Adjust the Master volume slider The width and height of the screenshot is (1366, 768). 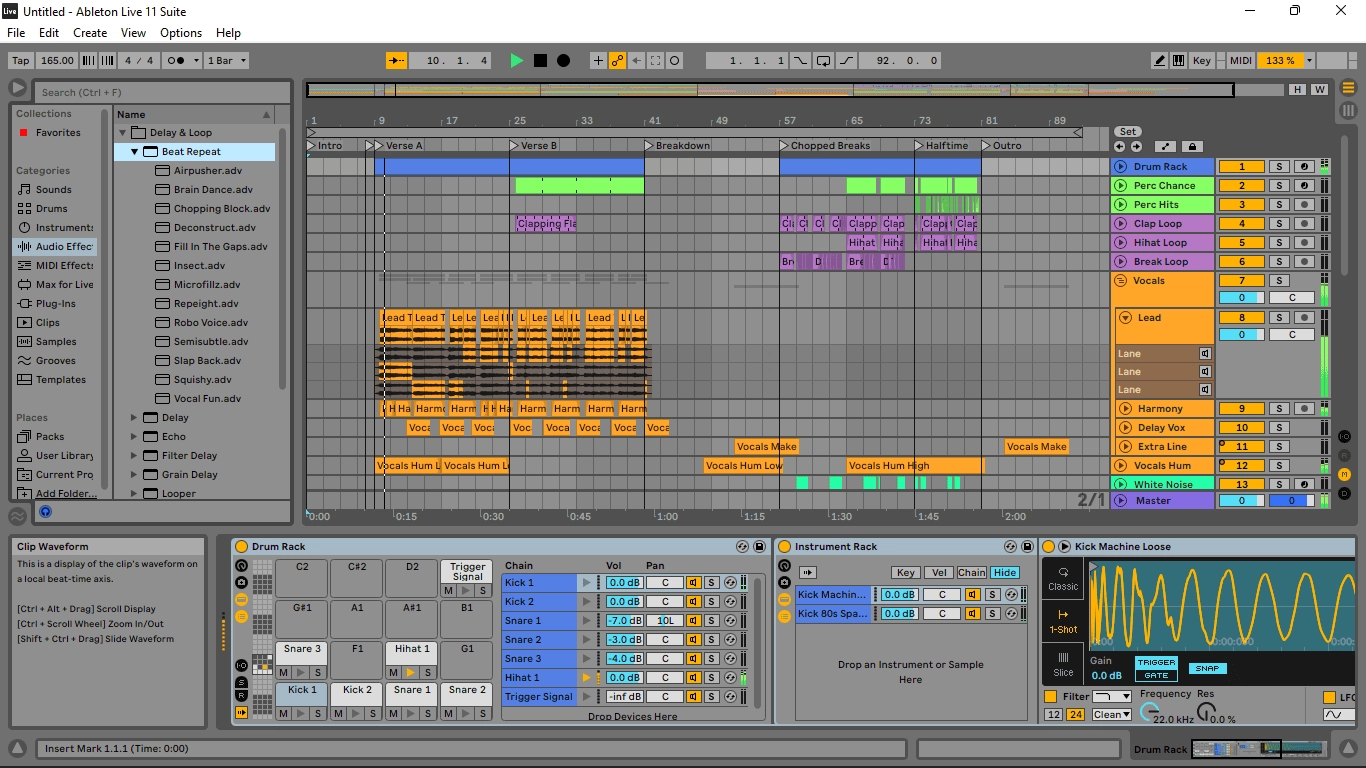[1242, 501]
